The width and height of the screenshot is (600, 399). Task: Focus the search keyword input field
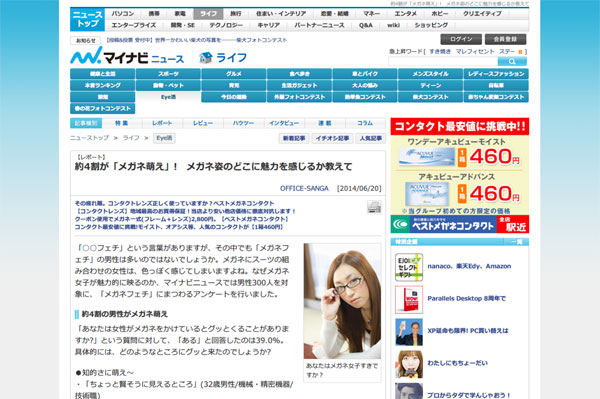pyautogui.click(x=443, y=61)
